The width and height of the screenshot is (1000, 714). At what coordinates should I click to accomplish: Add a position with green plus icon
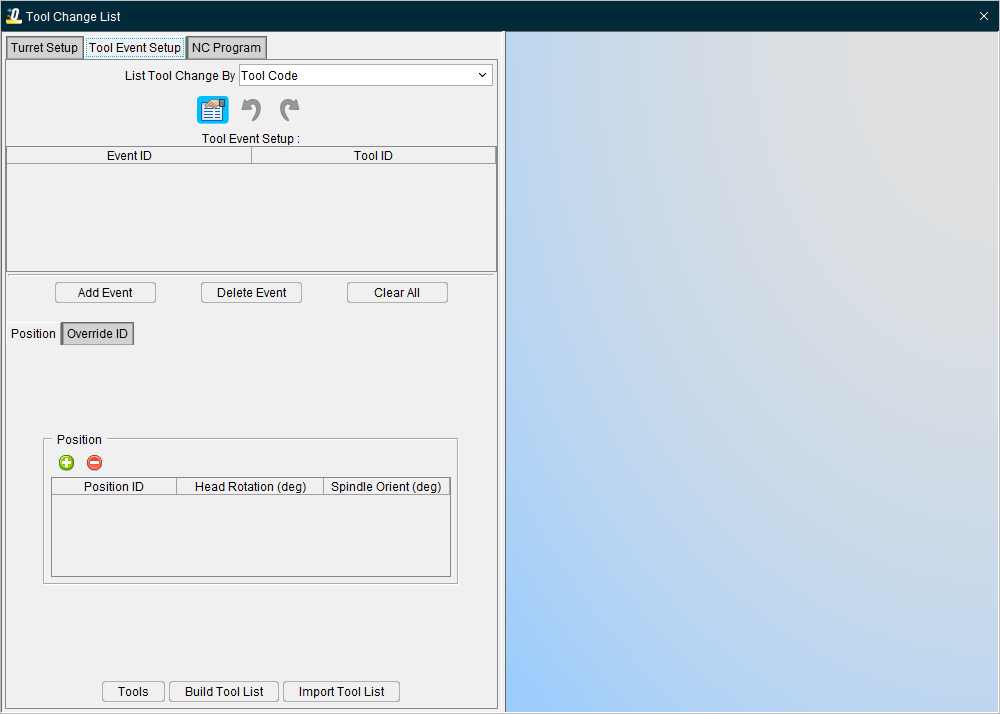[x=66, y=463]
